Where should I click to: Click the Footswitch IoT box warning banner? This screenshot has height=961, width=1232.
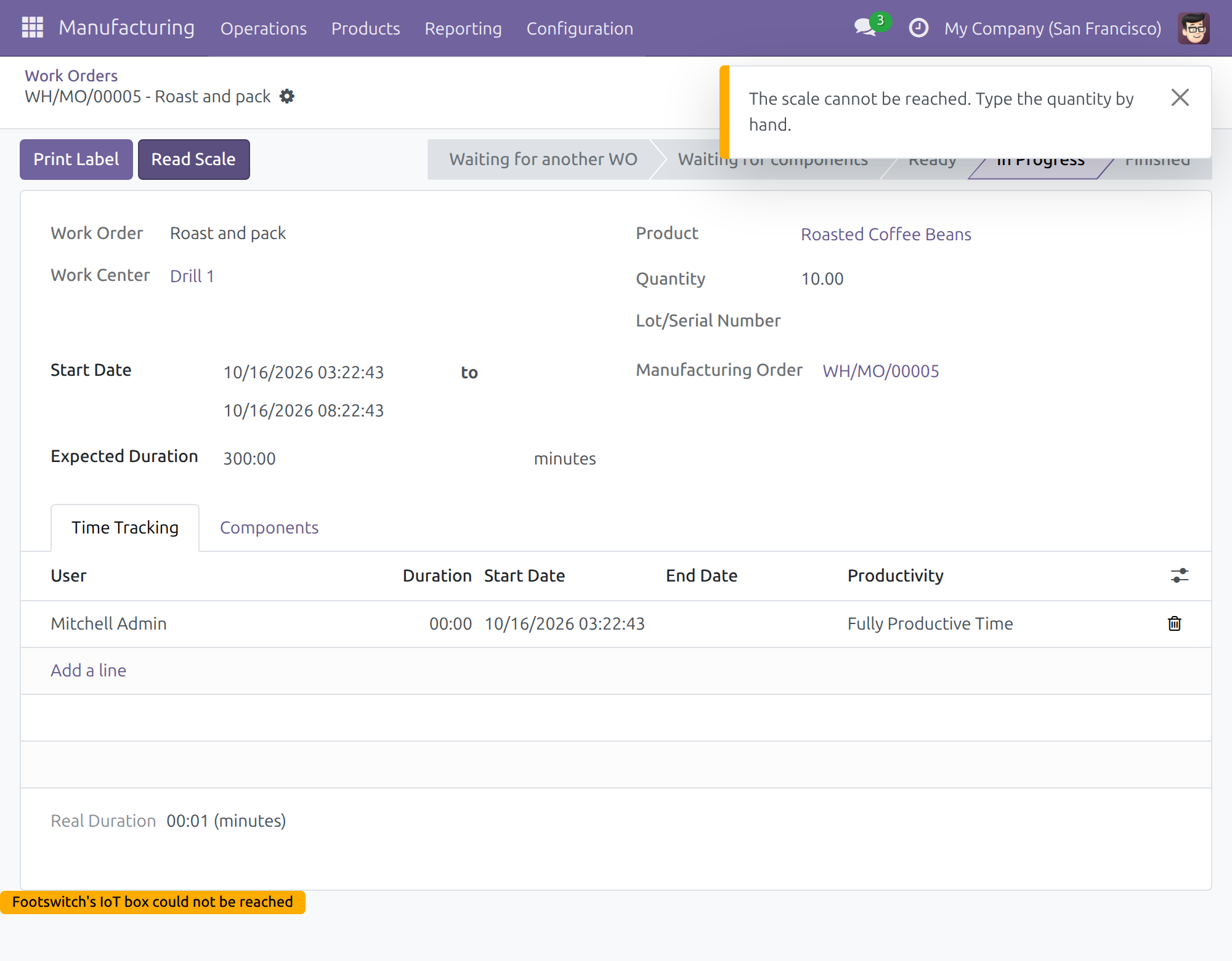152,902
